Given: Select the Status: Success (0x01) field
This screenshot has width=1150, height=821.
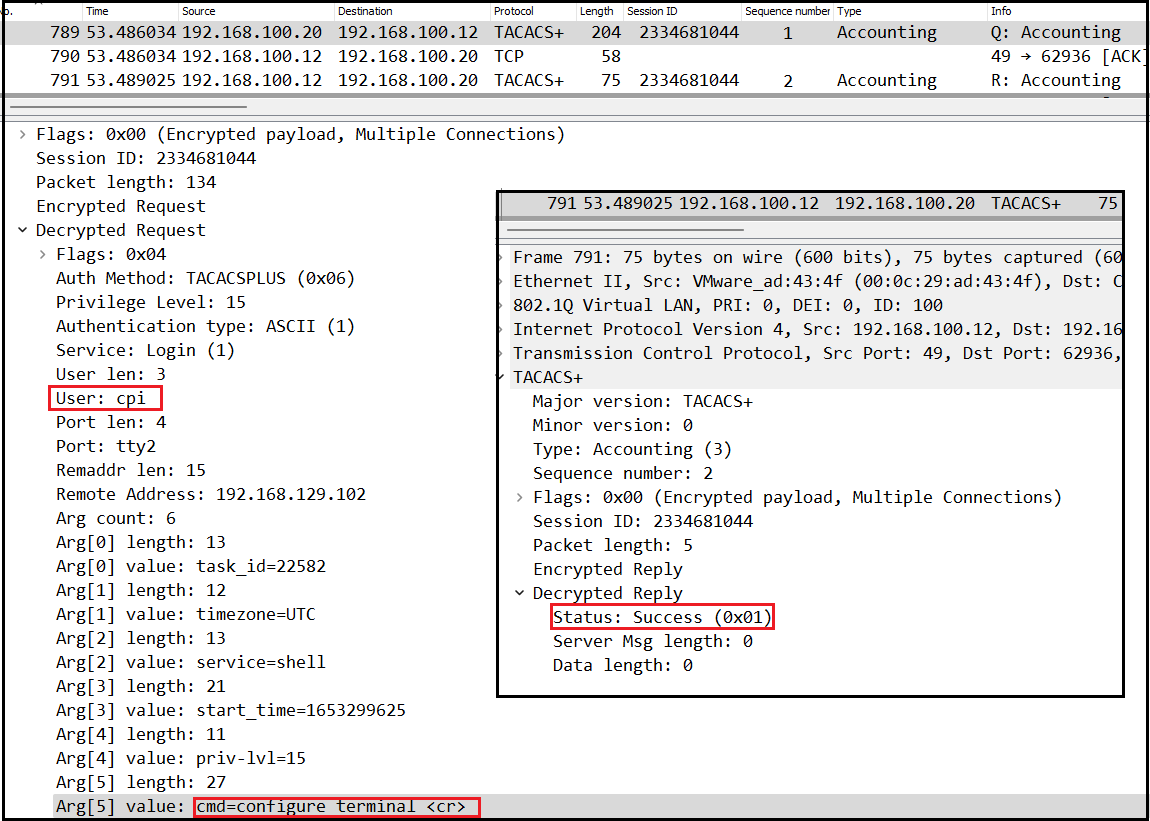Looking at the screenshot, I should pos(662,618).
